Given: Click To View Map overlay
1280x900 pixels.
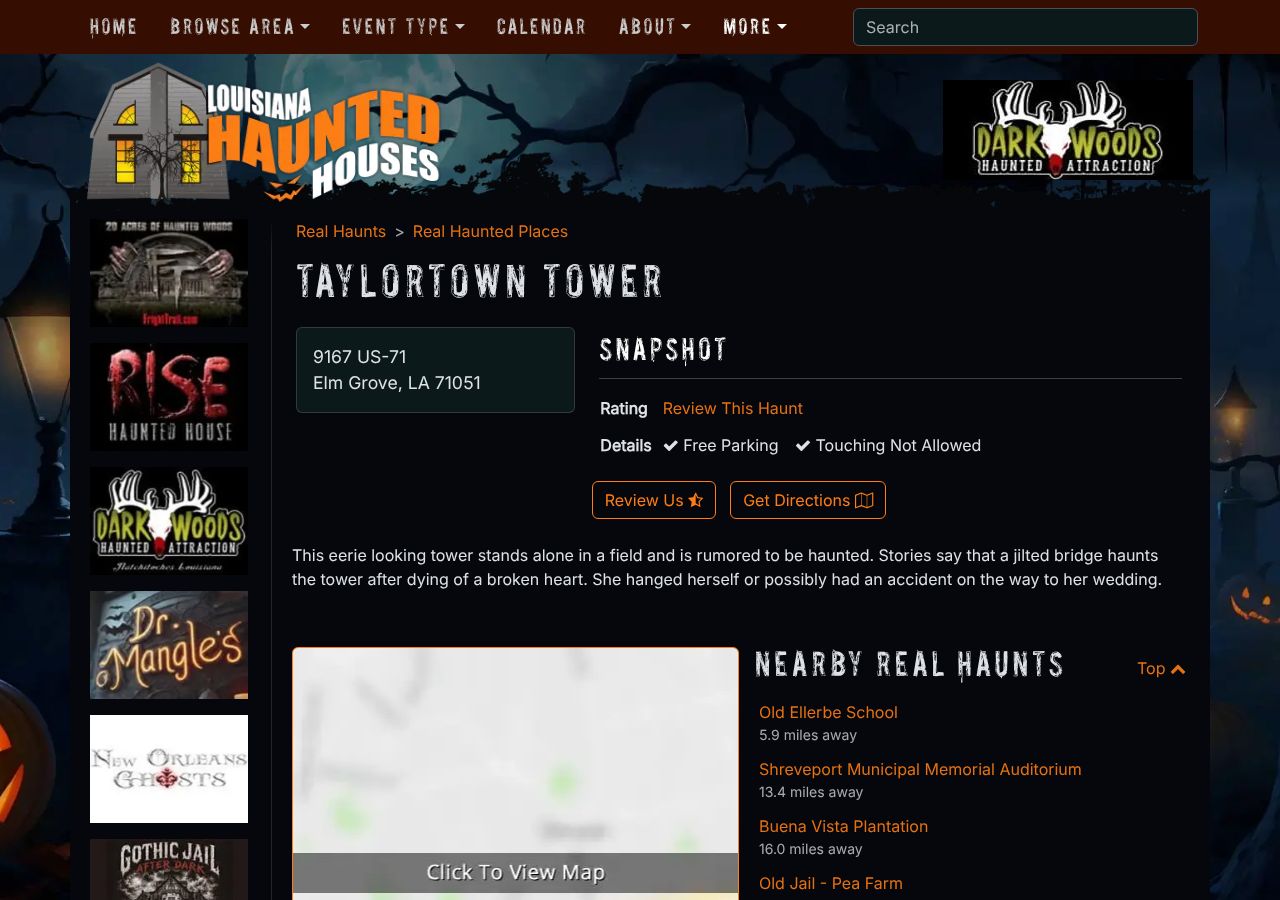Looking at the screenshot, I should click(515, 872).
